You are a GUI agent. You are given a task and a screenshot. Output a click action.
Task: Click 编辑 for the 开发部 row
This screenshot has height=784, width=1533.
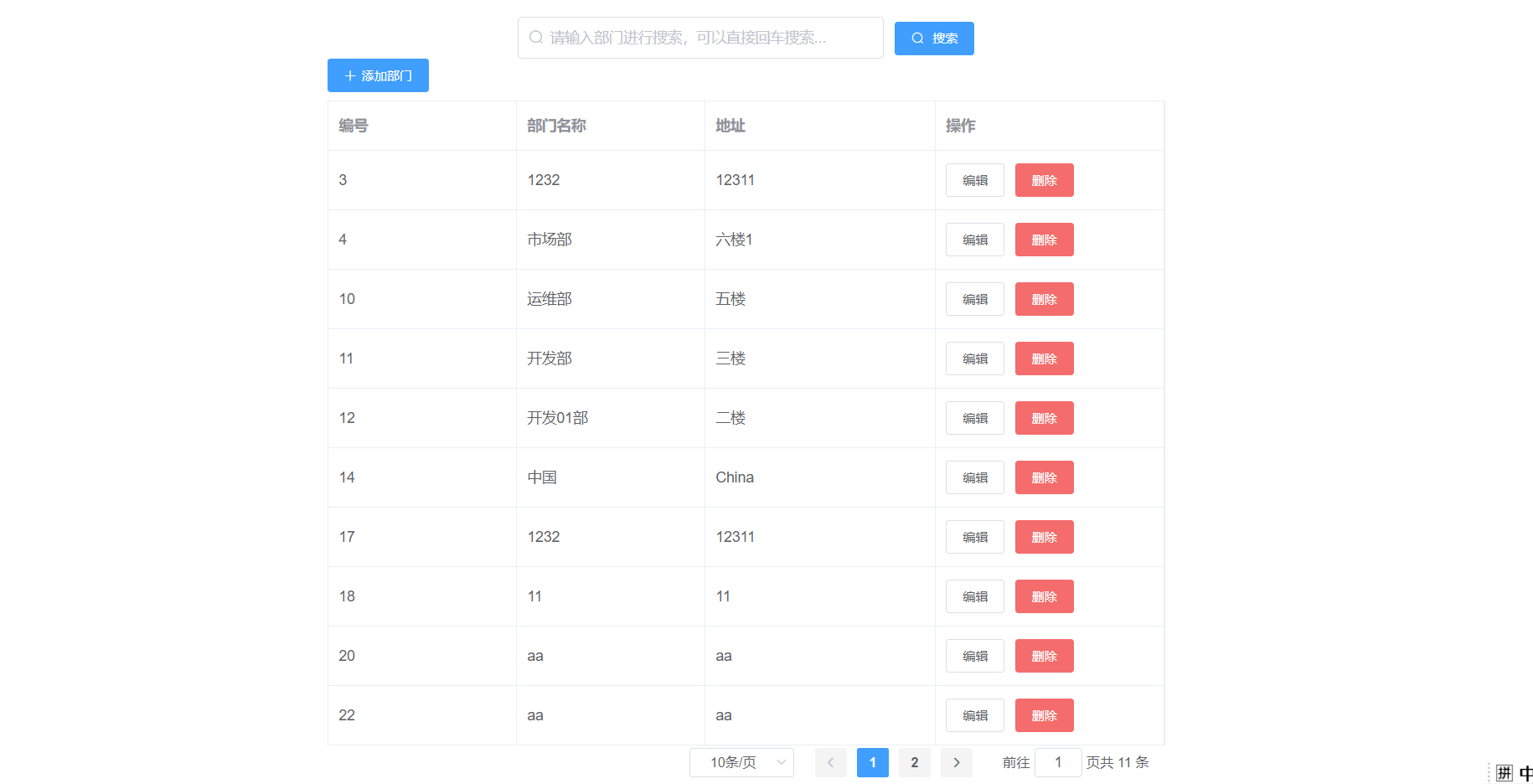(x=974, y=358)
